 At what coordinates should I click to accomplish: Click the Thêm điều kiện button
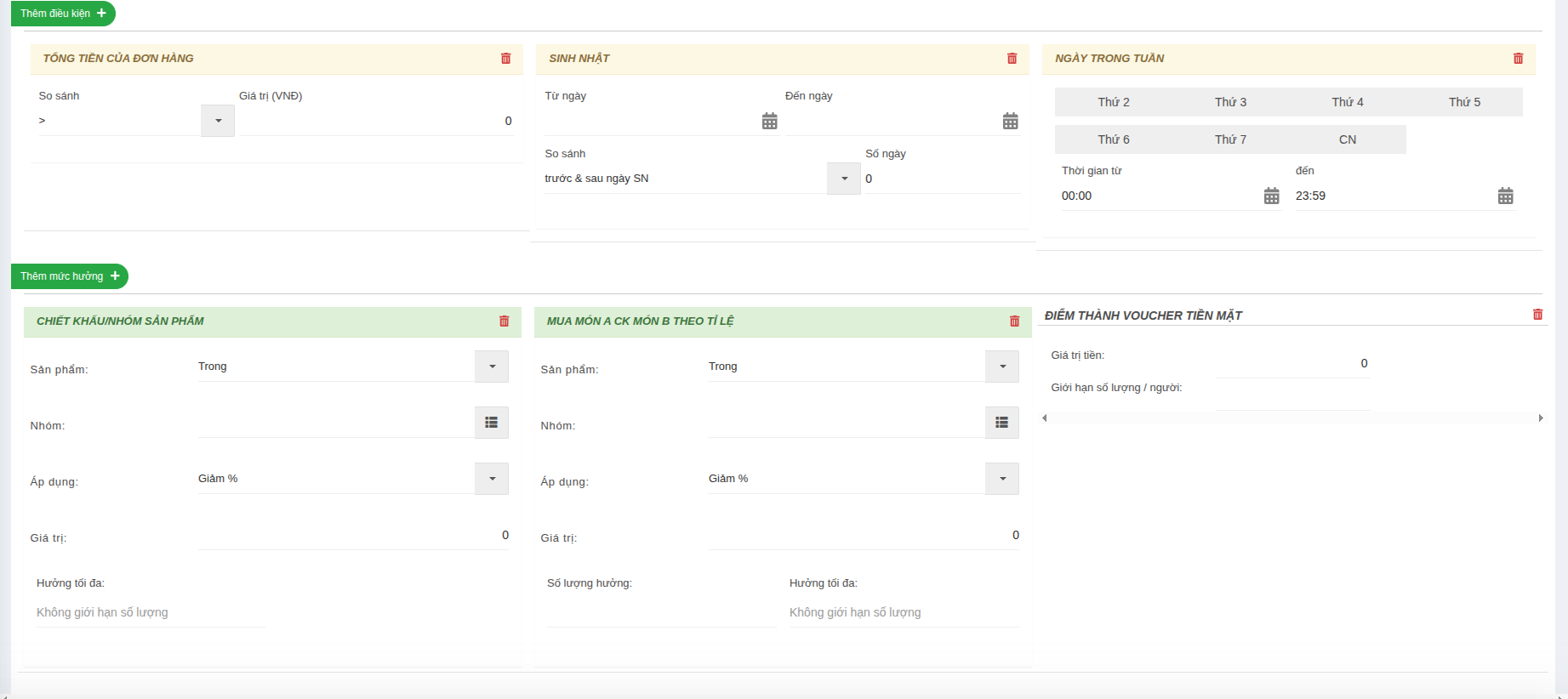click(x=63, y=14)
